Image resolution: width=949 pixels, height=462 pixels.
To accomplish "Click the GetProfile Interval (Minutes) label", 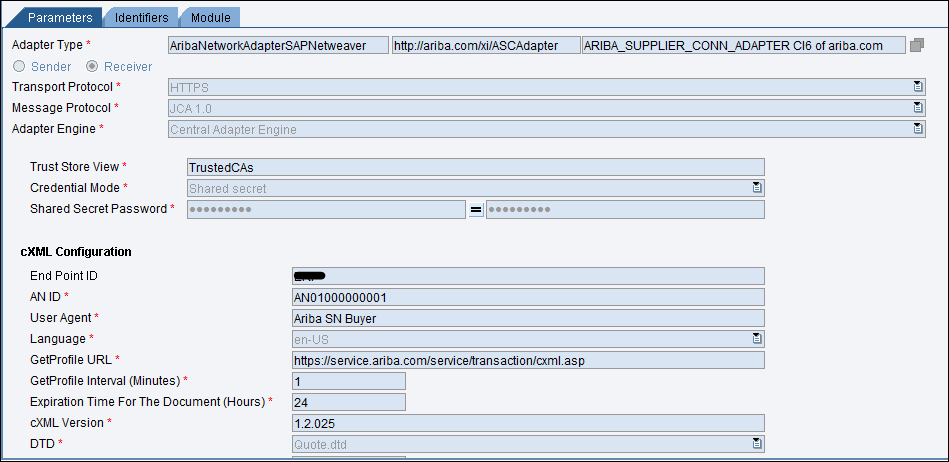I will [105, 381].
